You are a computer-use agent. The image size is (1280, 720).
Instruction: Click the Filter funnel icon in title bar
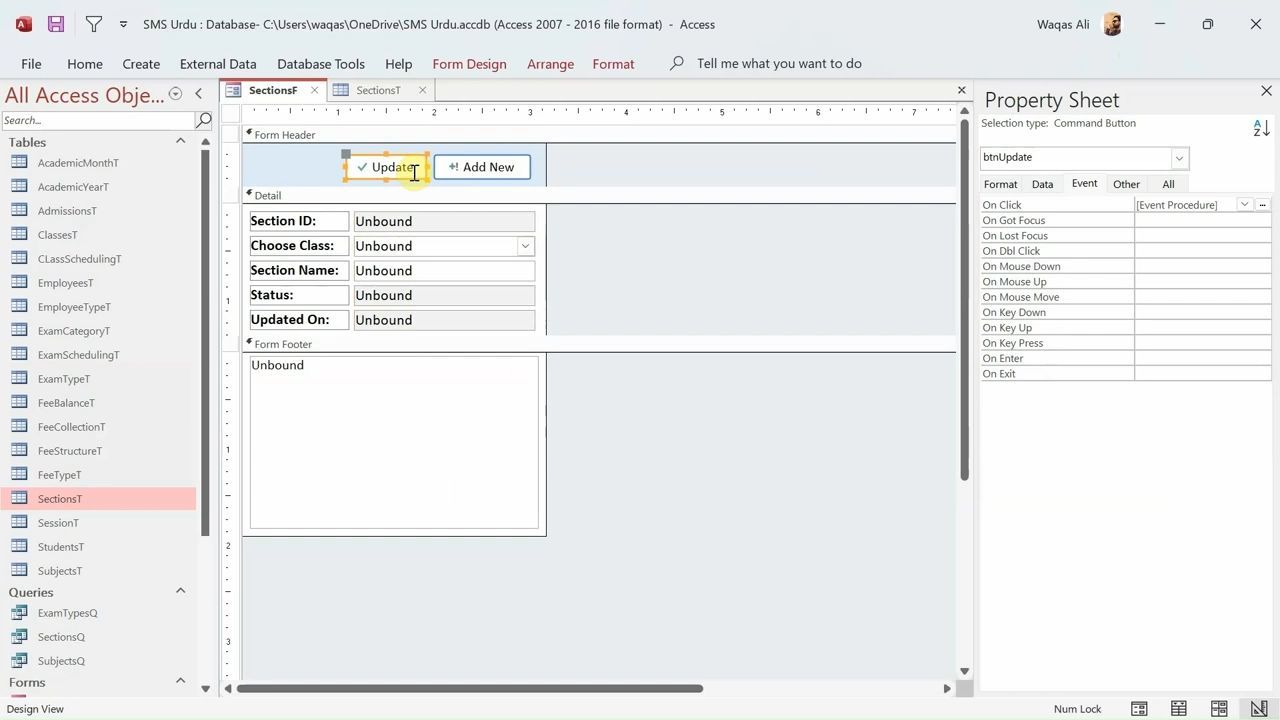(x=93, y=24)
